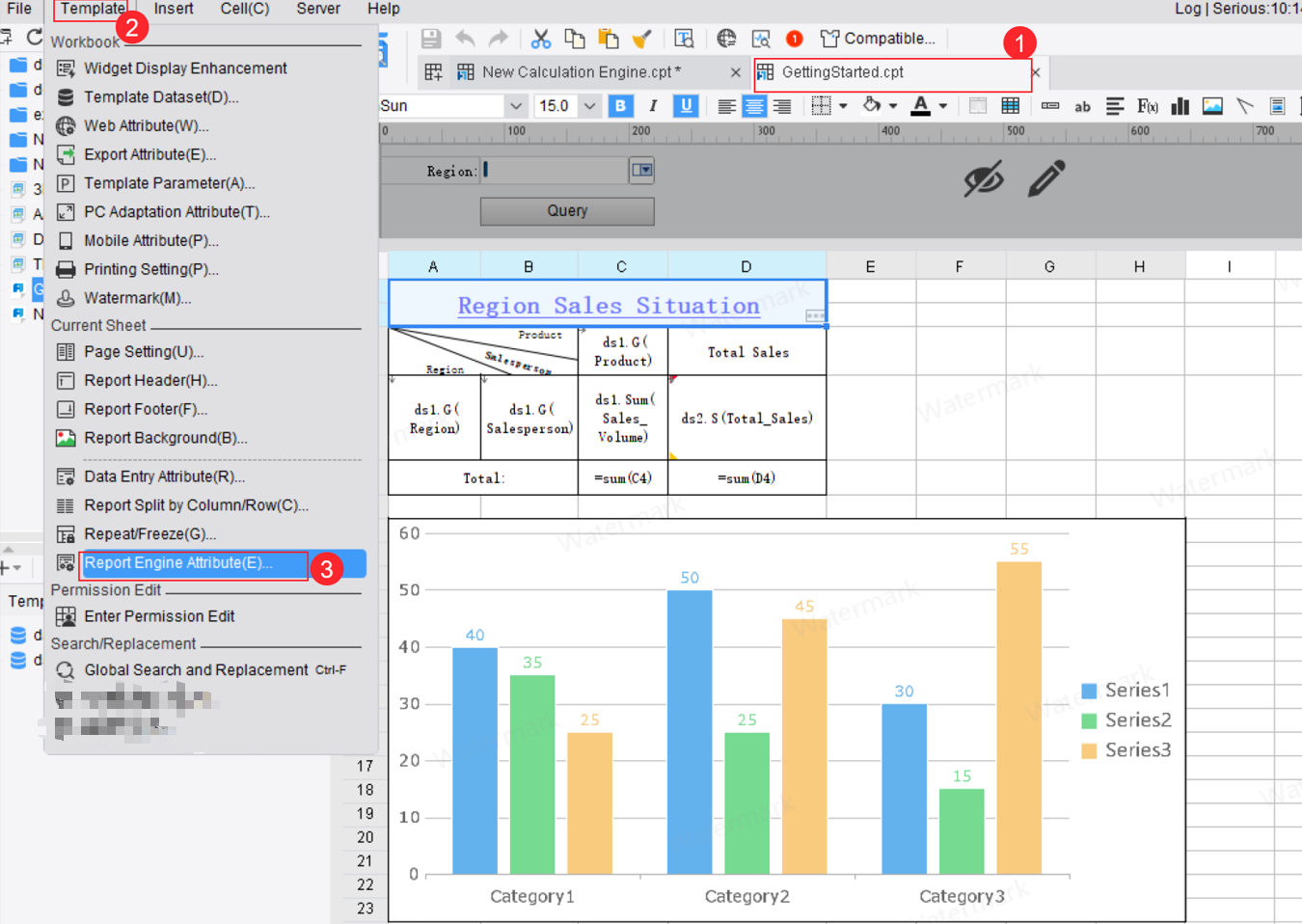
Task: Click the insert image icon
Action: (1212, 106)
